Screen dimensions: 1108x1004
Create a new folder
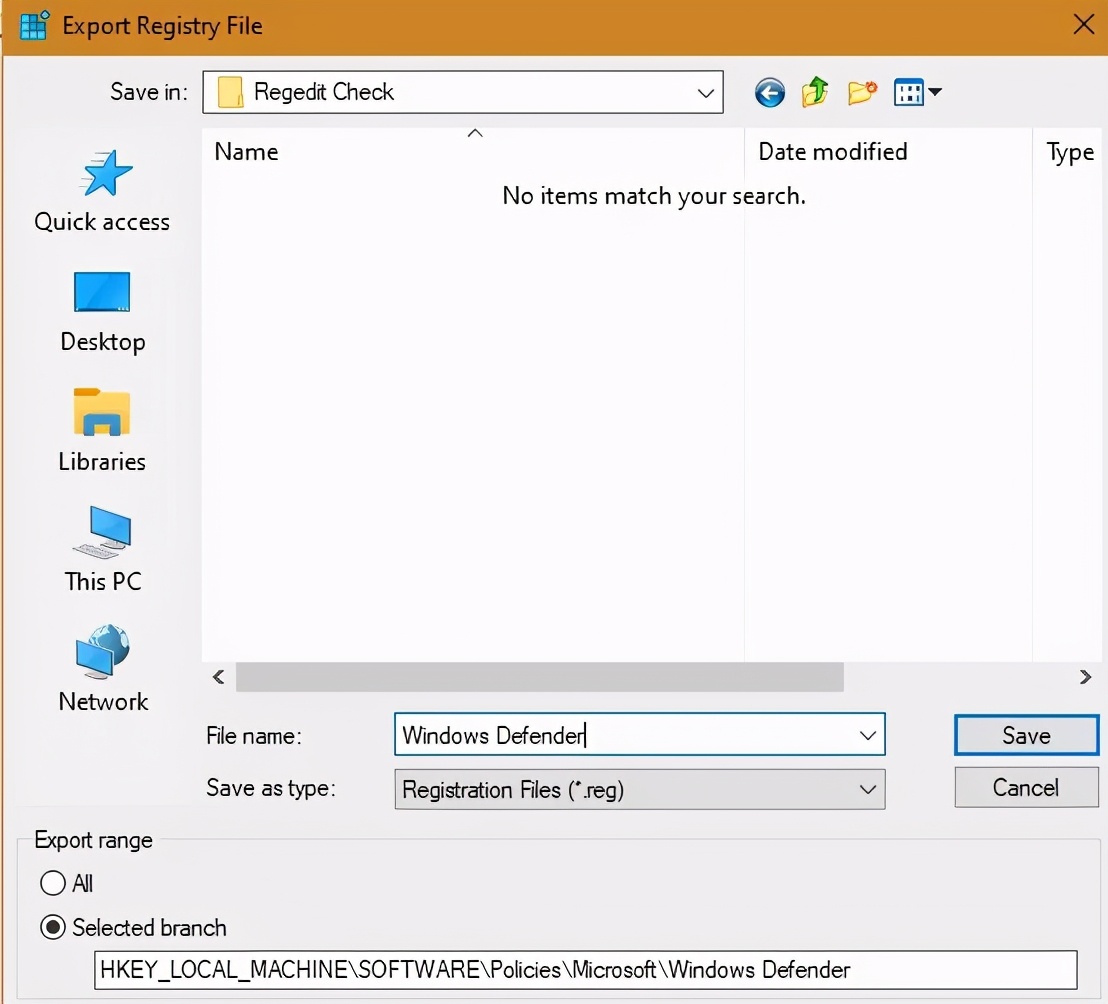(861, 93)
